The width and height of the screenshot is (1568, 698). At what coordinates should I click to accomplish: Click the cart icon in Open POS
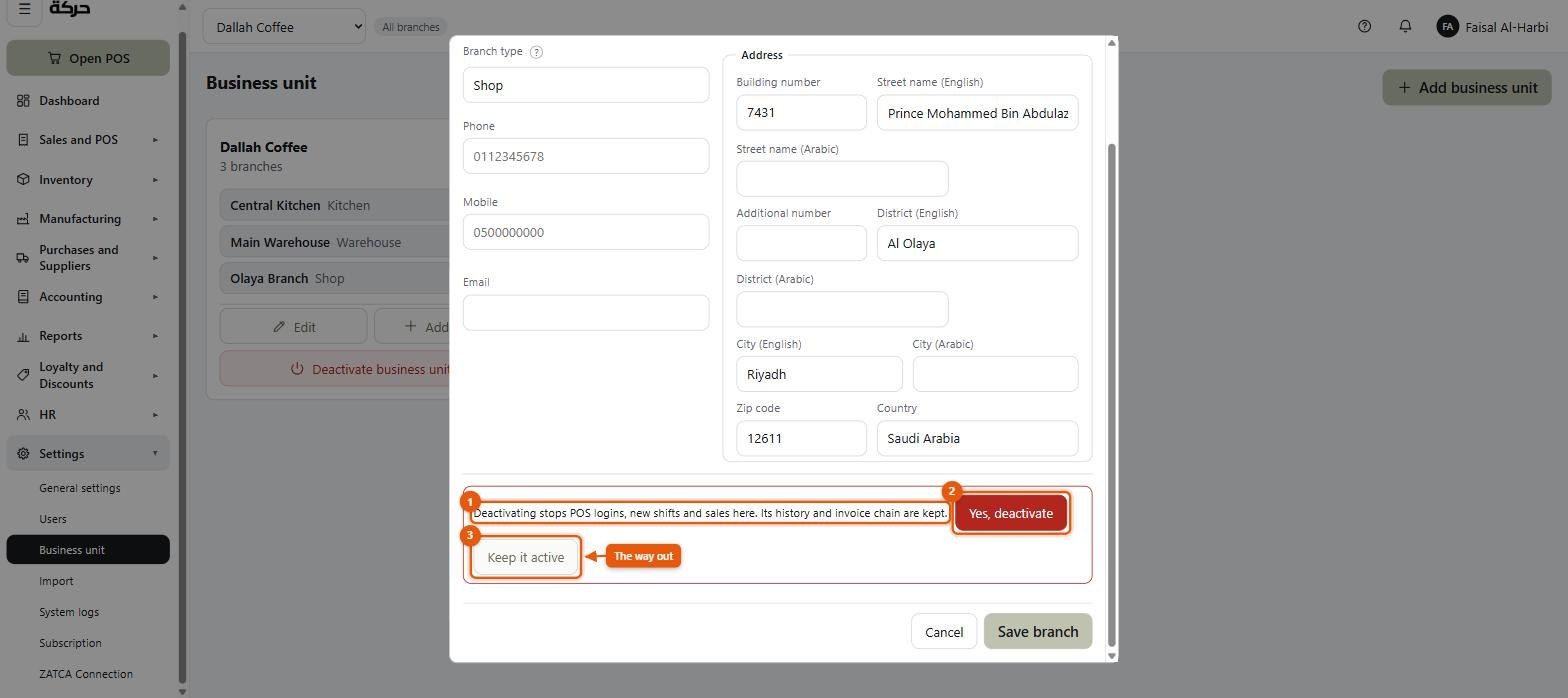[x=54, y=58]
